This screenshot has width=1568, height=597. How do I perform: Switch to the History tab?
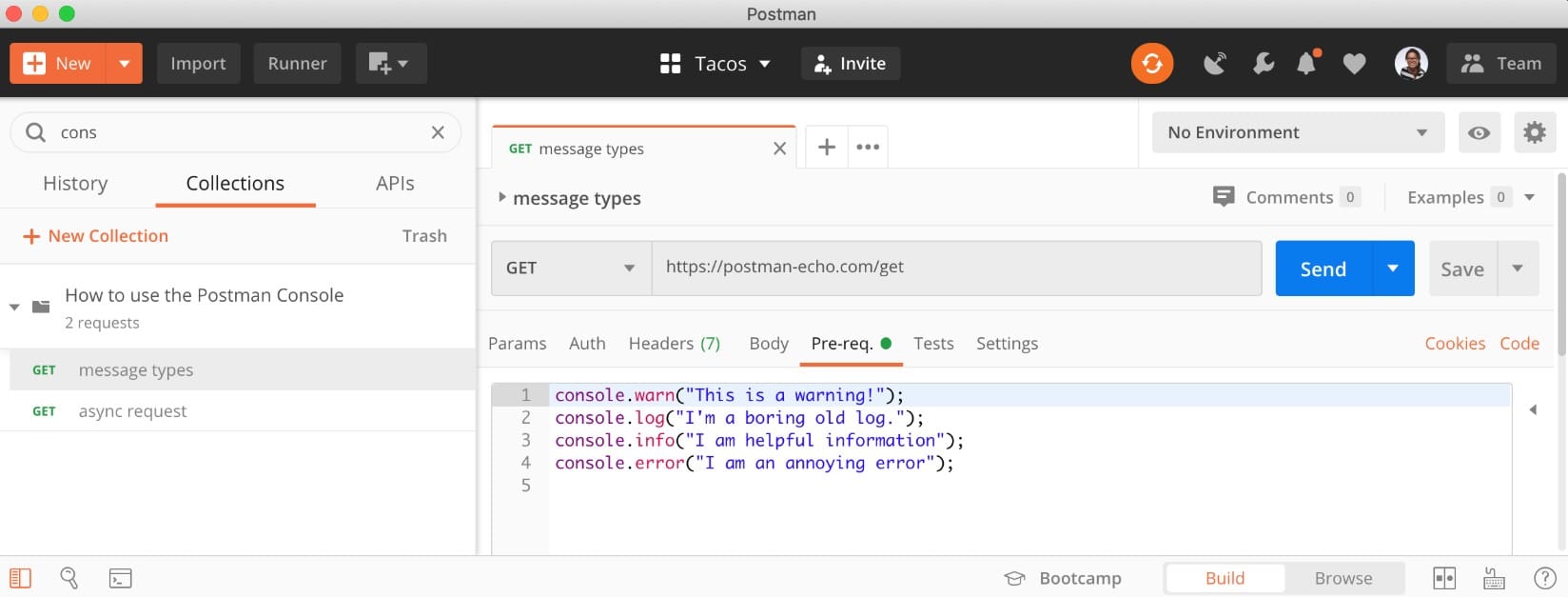(75, 184)
